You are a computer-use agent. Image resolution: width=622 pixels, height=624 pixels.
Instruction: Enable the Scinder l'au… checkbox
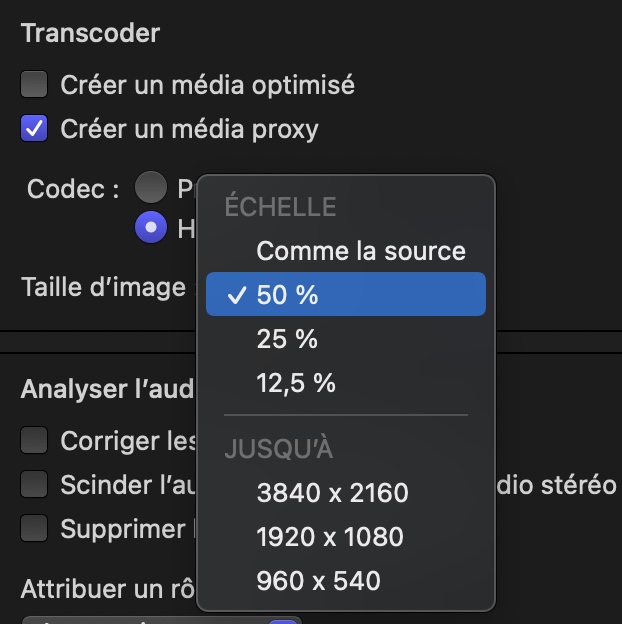(x=35, y=484)
